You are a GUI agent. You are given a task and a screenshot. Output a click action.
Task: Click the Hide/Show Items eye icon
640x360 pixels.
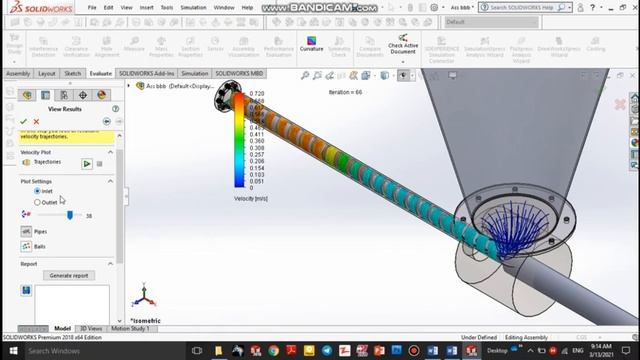[x=403, y=76]
